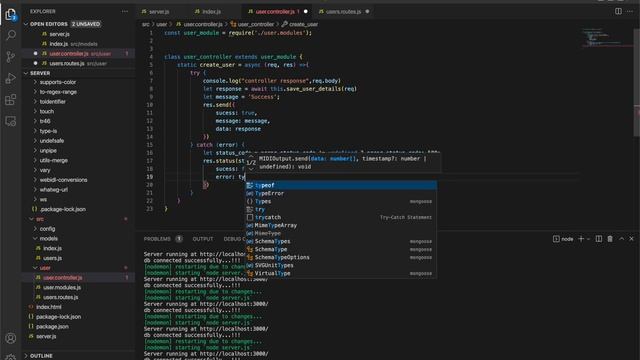Screen dimensions: 640x360
Task: Open package.json in file tree
Action: tap(52, 327)
